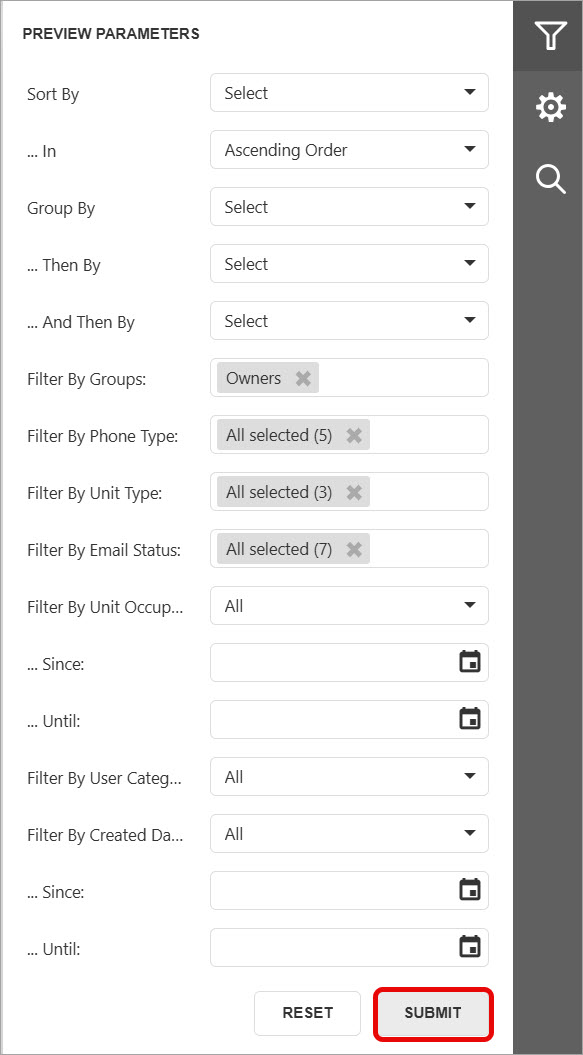Clear All selected (7) email status tag
This screenshot has width=583, height=1055.
tap(354, 550)
